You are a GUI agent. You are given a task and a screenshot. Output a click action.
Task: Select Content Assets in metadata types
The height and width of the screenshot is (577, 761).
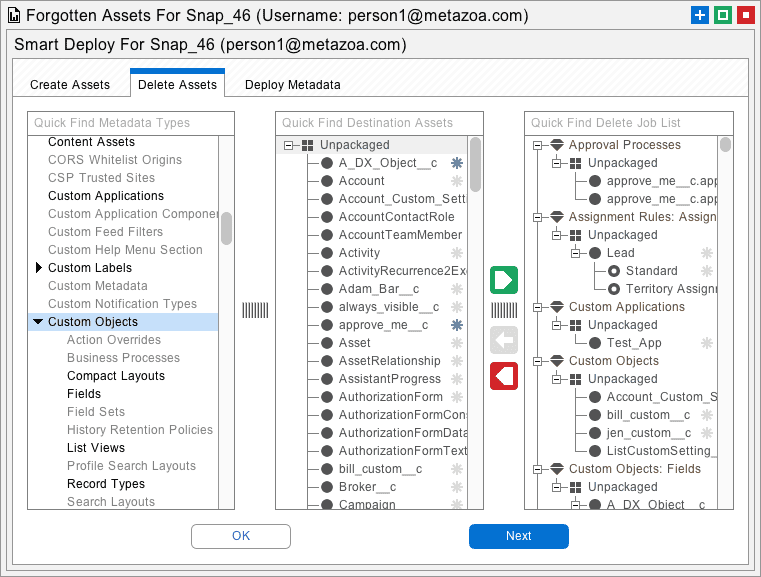[91, 142]
